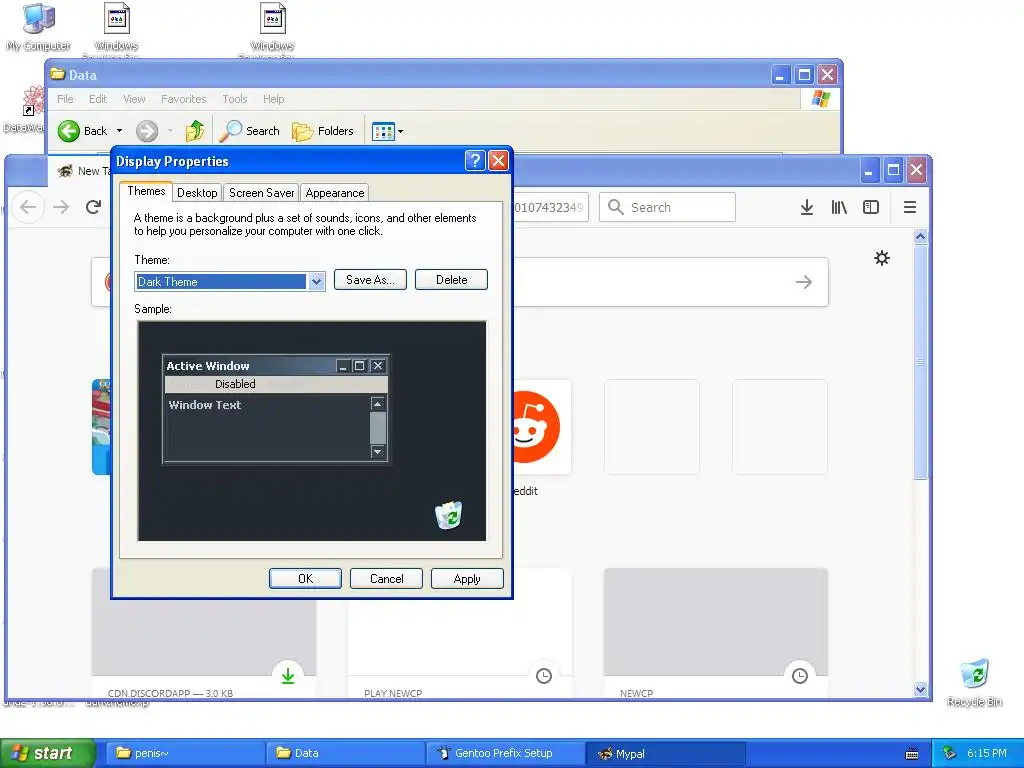Open the Views dropdown in Data toolbar
The image size is (1024, 768).
(387, 131)
